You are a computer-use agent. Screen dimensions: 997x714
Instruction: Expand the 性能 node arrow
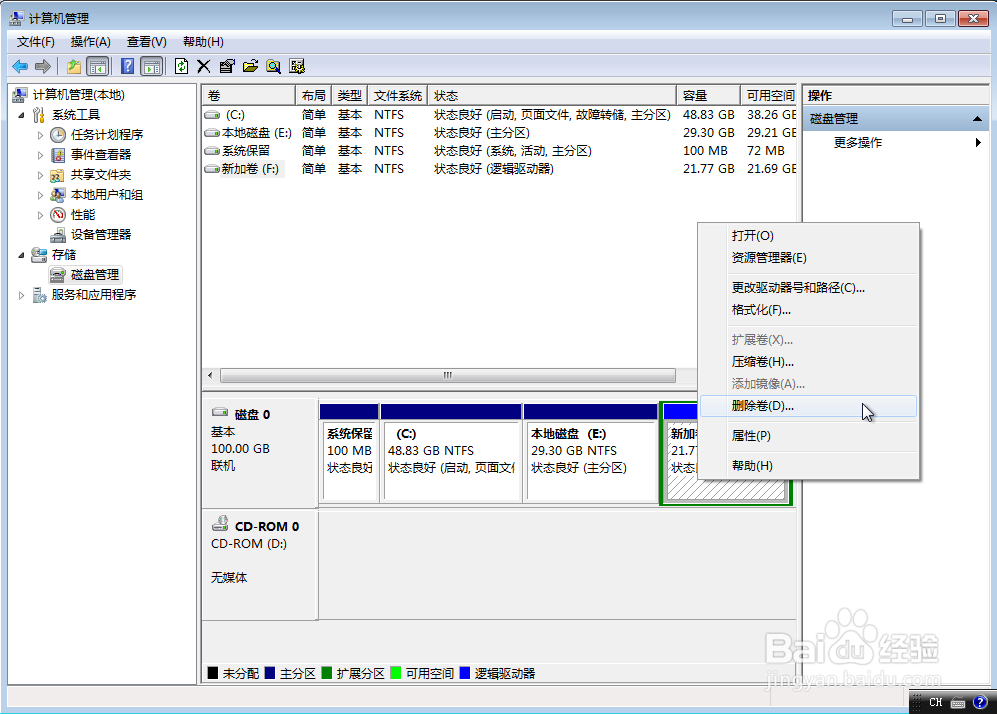point(40,215)
